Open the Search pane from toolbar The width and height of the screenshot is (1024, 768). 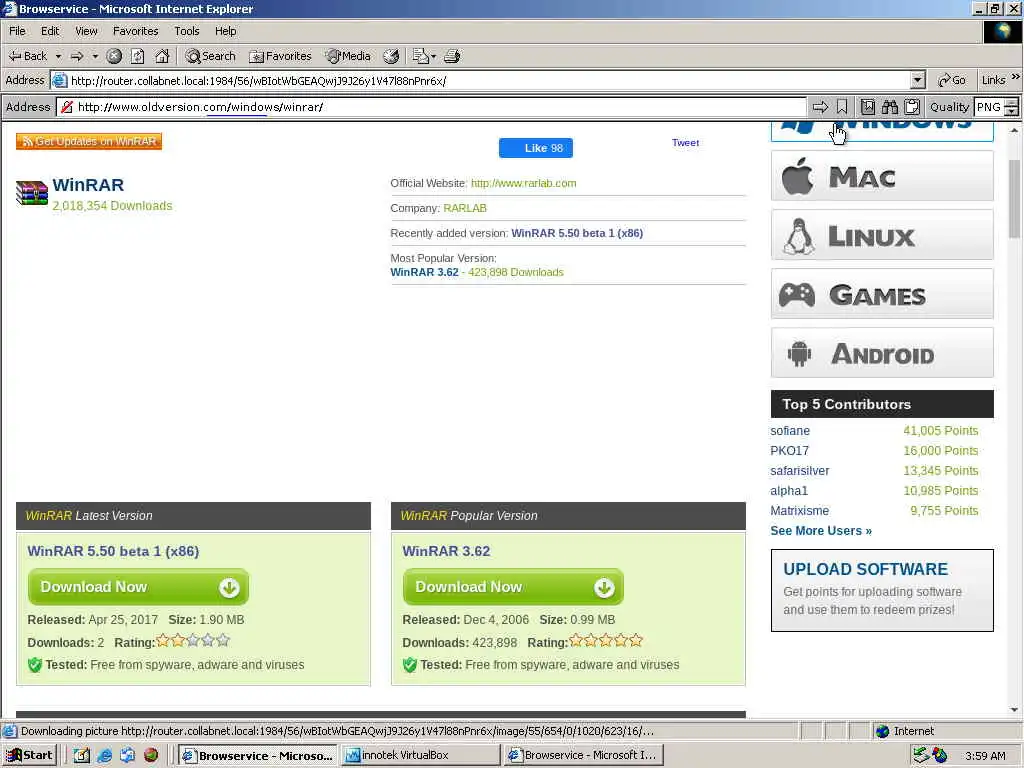point(210,56)
